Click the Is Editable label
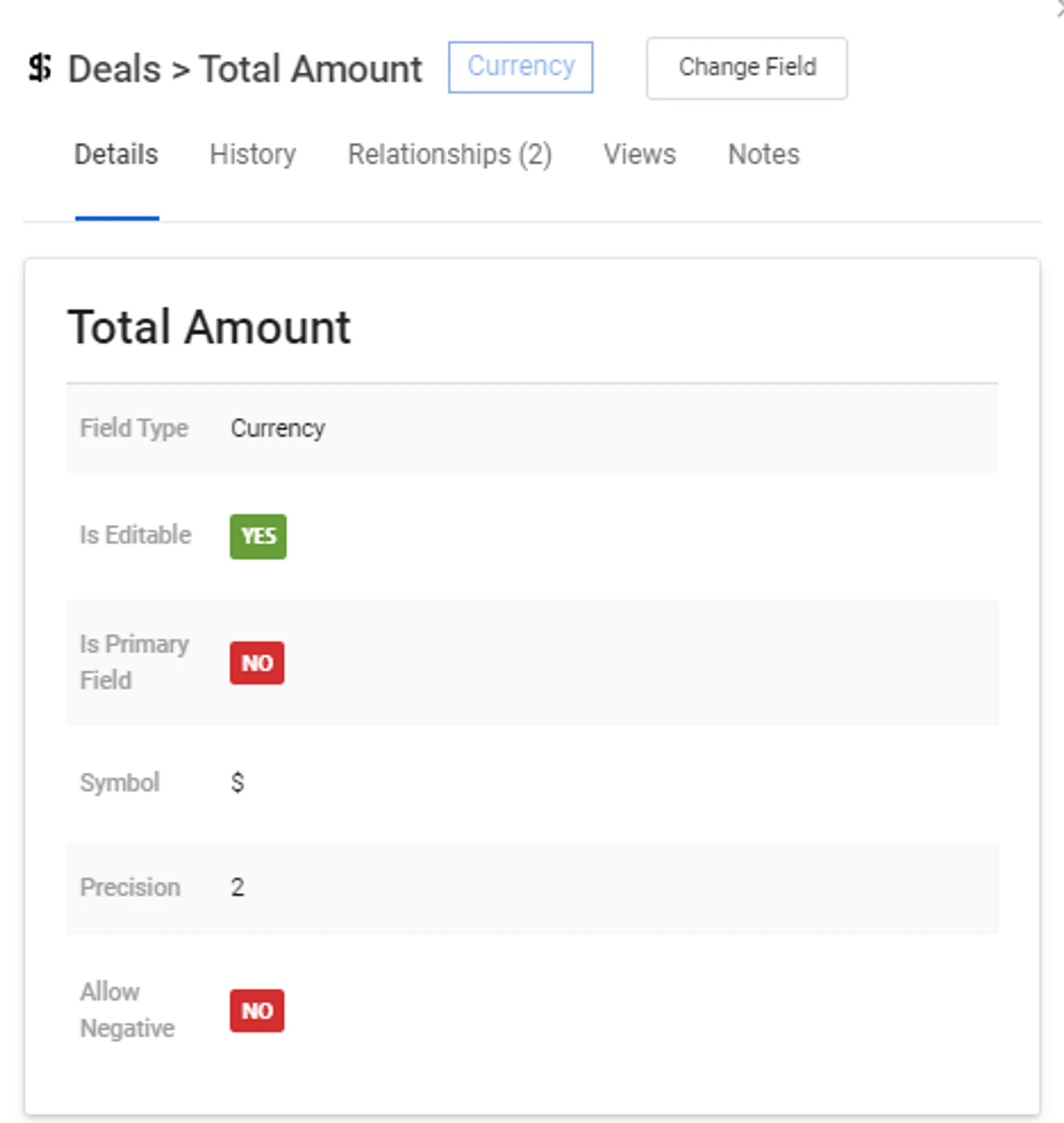This screenshot has height=1123, width=1064. pyautogui.click(x=136, y=535)
